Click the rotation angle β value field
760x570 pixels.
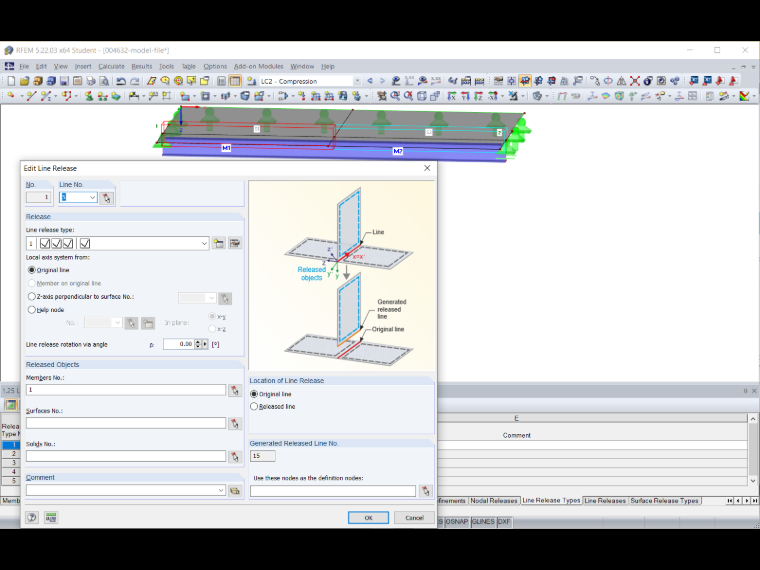coord(178,344)
